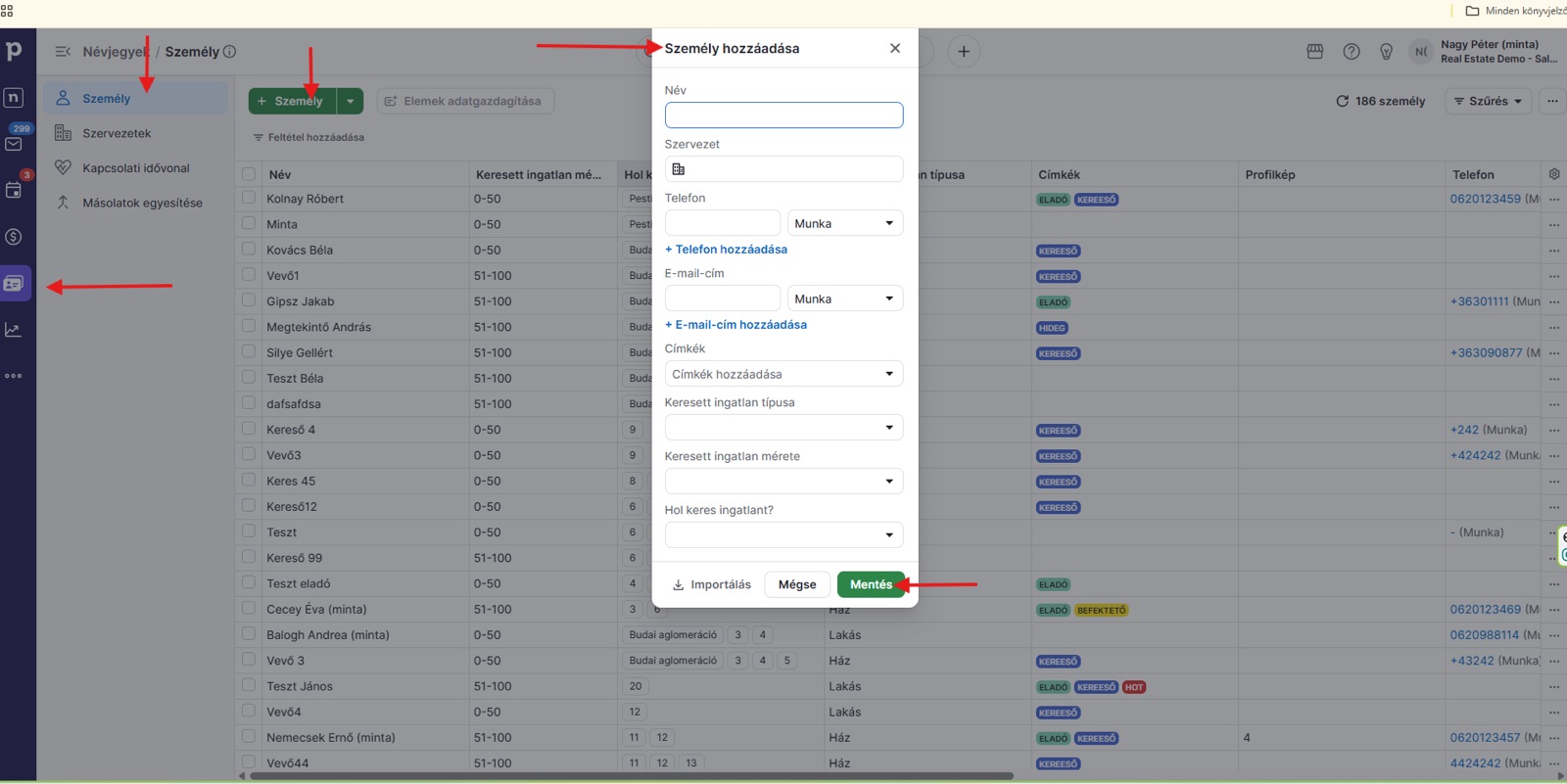Screen dimensions: 1567x784
Task: Open the Címkék hozzáadása dropdown
Action: pos(783,374)
